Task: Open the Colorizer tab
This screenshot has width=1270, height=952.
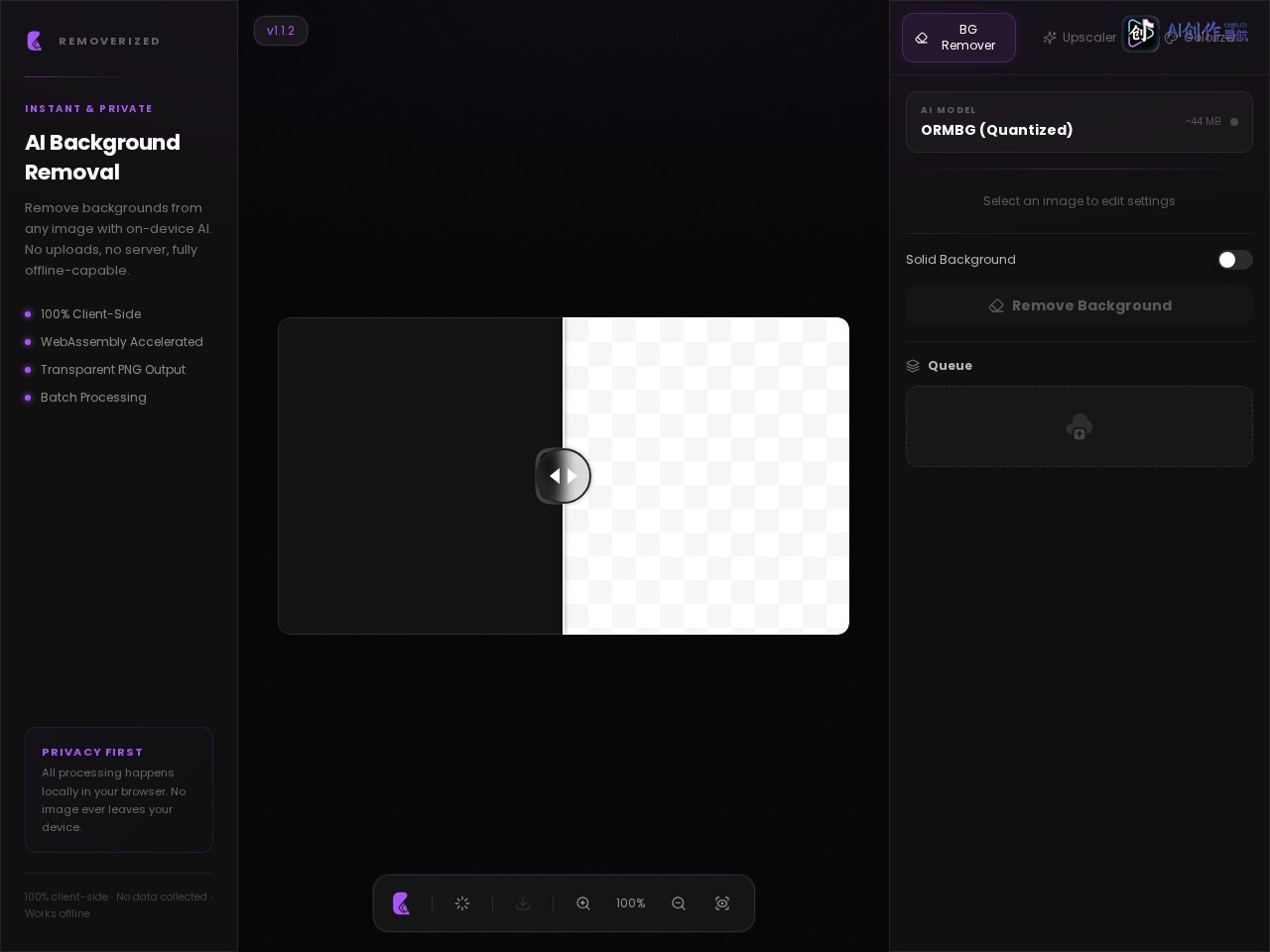Action: [x=1203, y=38]
